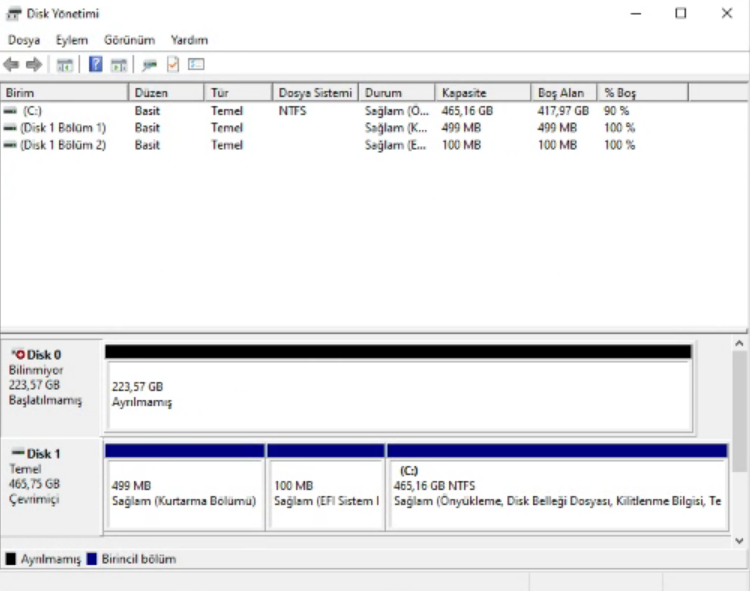Open the Görünüm menu
Viewport: 750px width, 591px height.
click(x=130, y=40)
